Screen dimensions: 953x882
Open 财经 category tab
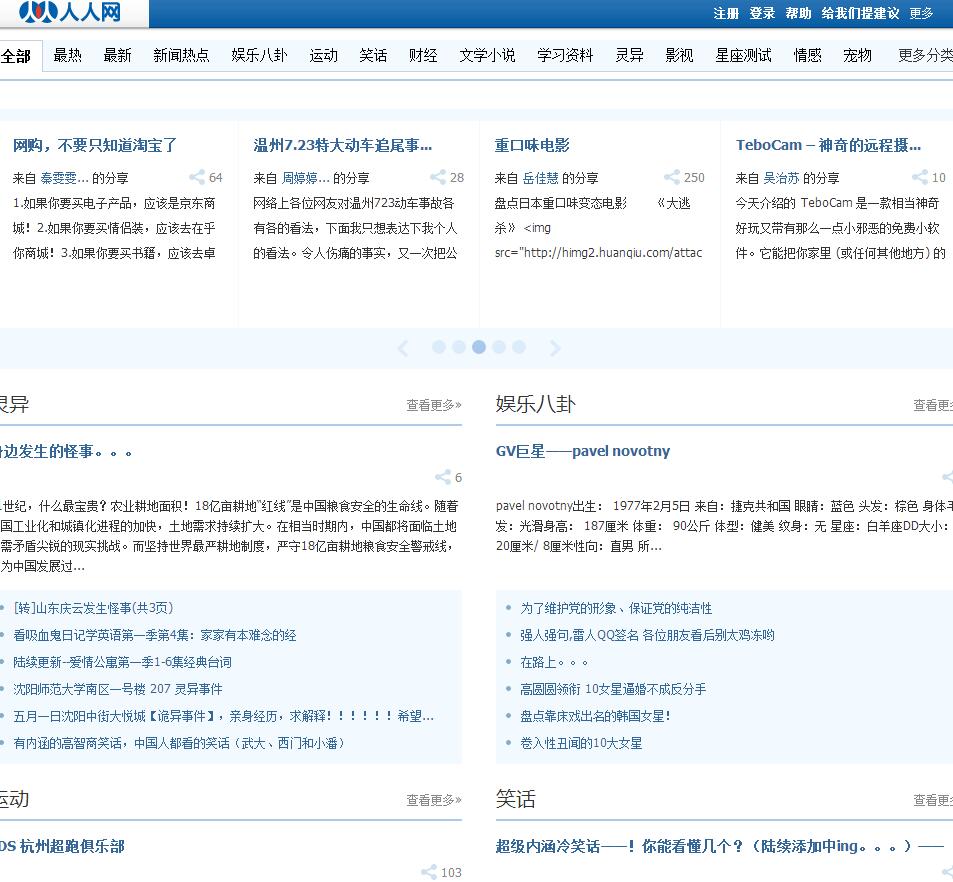tap(423, 55)
